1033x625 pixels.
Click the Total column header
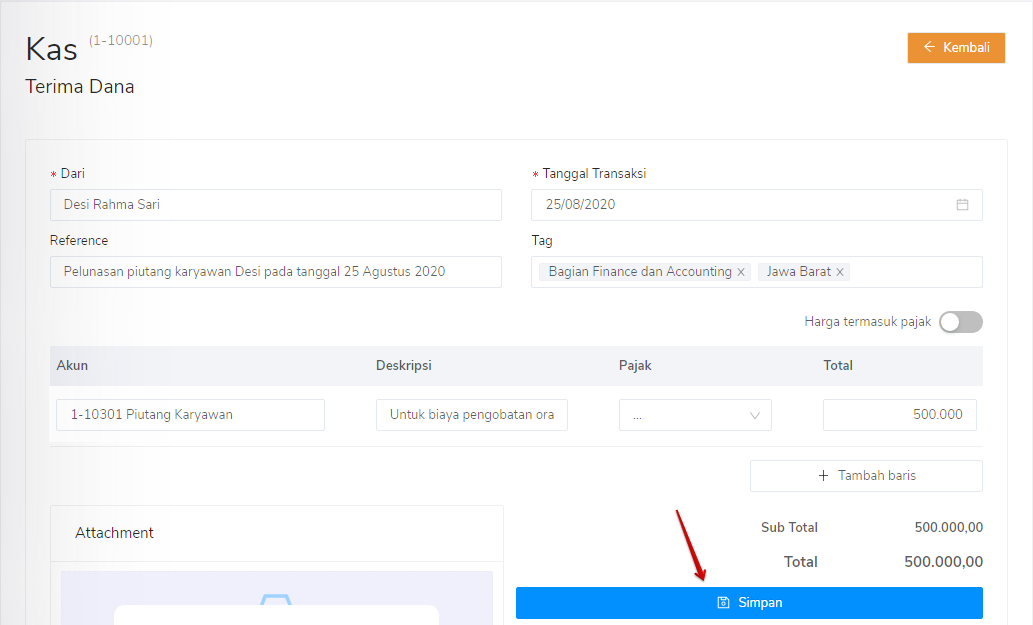click(x=838, y=366)
